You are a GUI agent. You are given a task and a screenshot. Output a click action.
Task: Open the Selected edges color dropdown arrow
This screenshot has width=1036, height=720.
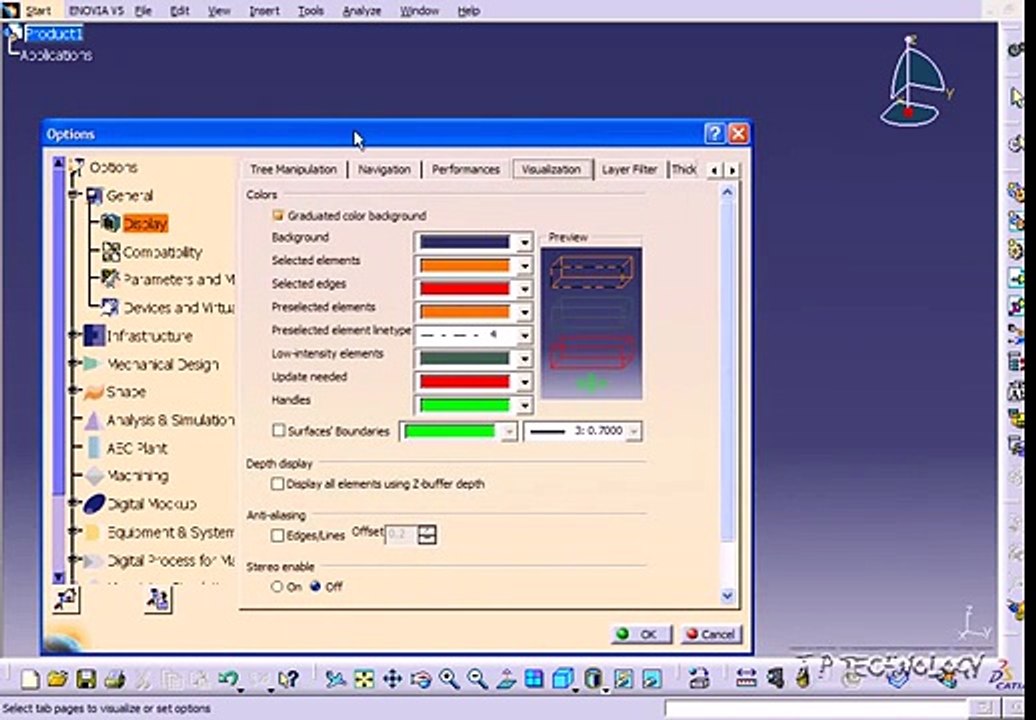(525, 289)
